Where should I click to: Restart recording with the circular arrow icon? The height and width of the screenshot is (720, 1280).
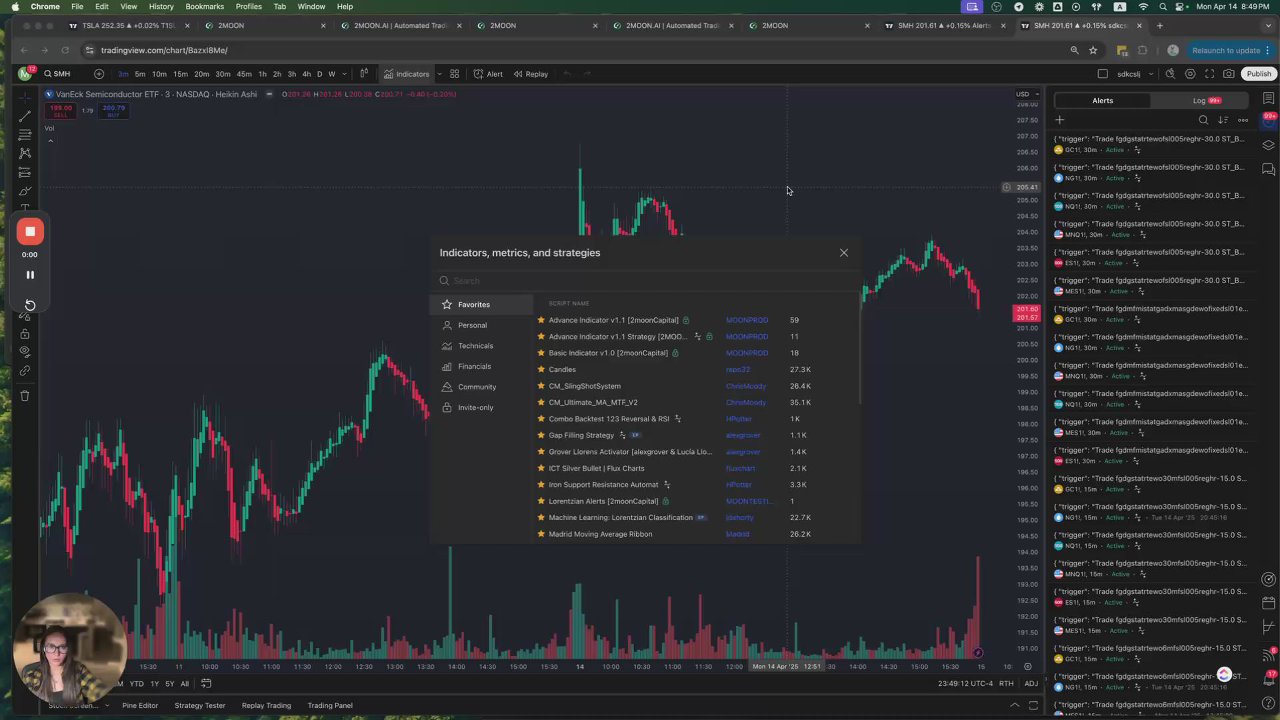(x=30, y=305)
